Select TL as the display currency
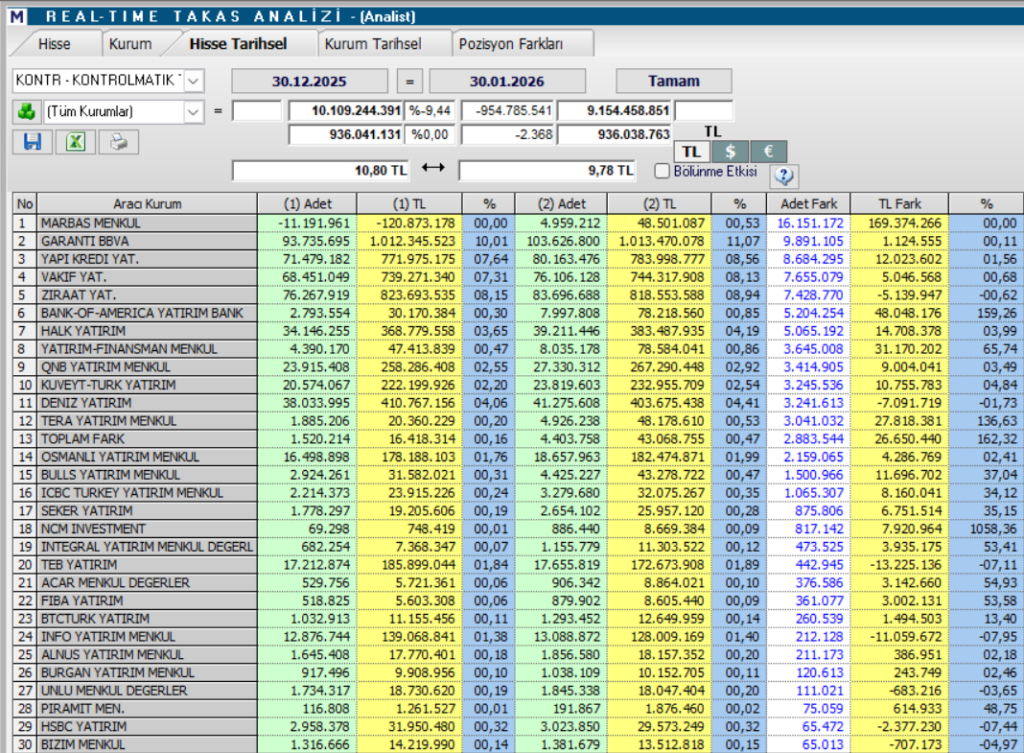 (691, 151)
